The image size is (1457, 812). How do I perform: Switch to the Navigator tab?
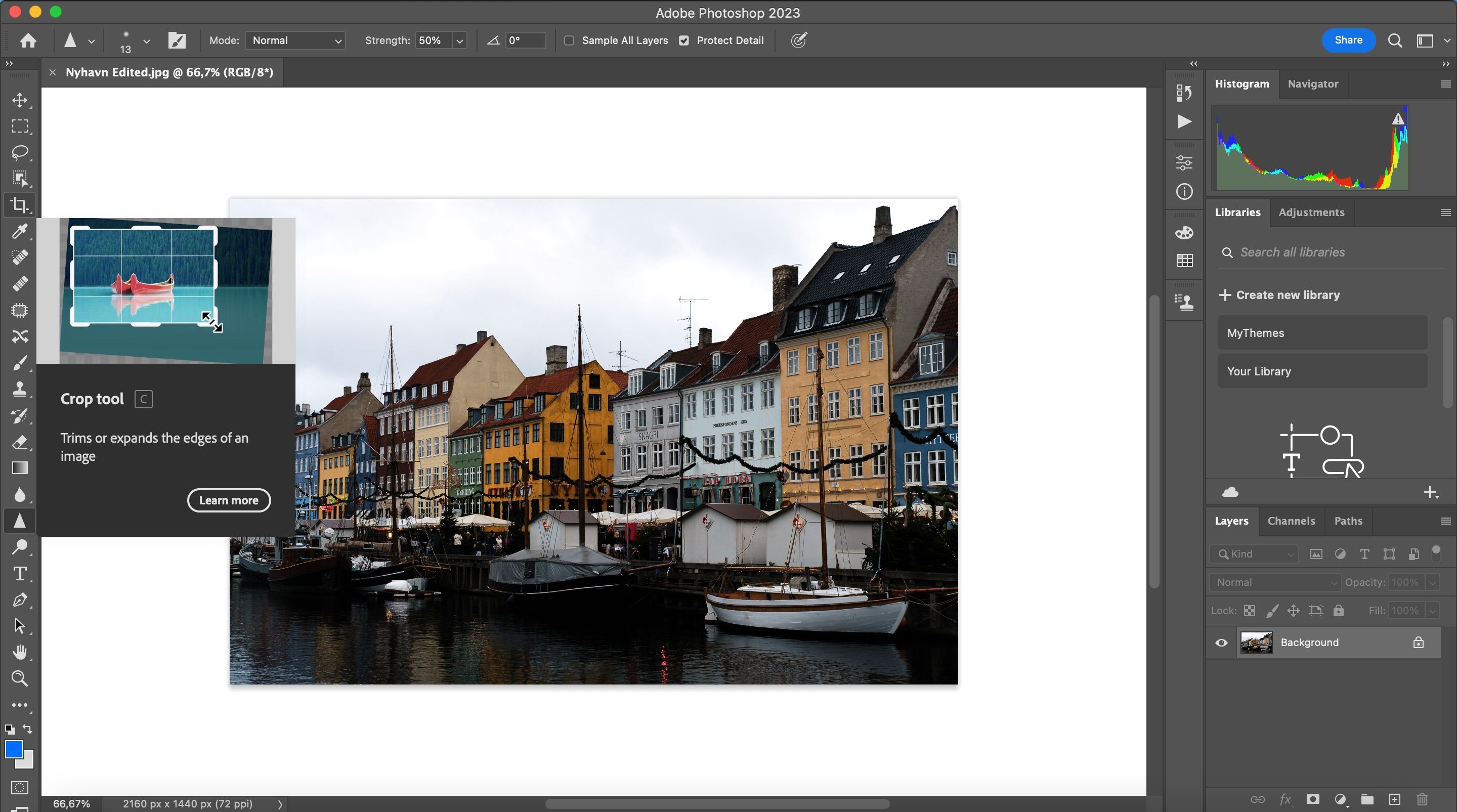coord(1313,83)
